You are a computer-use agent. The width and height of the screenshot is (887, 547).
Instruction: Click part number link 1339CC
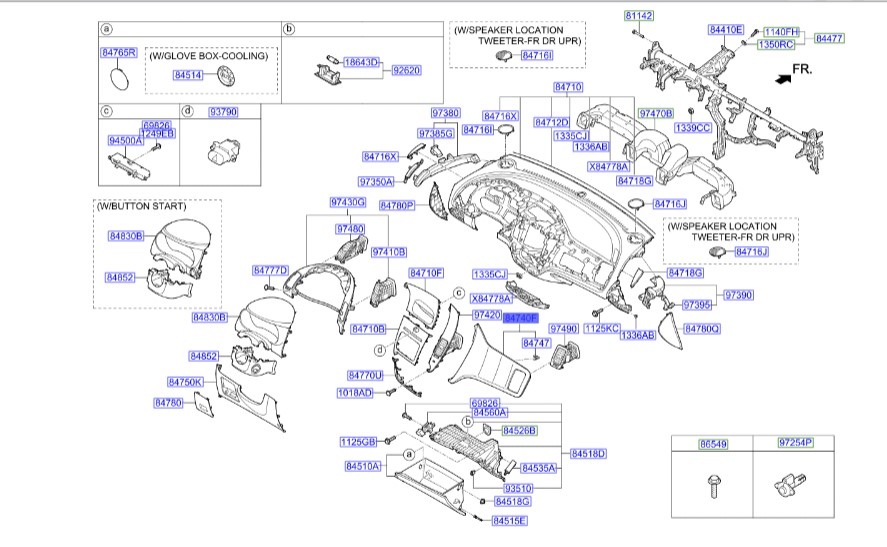click(692, 128)
